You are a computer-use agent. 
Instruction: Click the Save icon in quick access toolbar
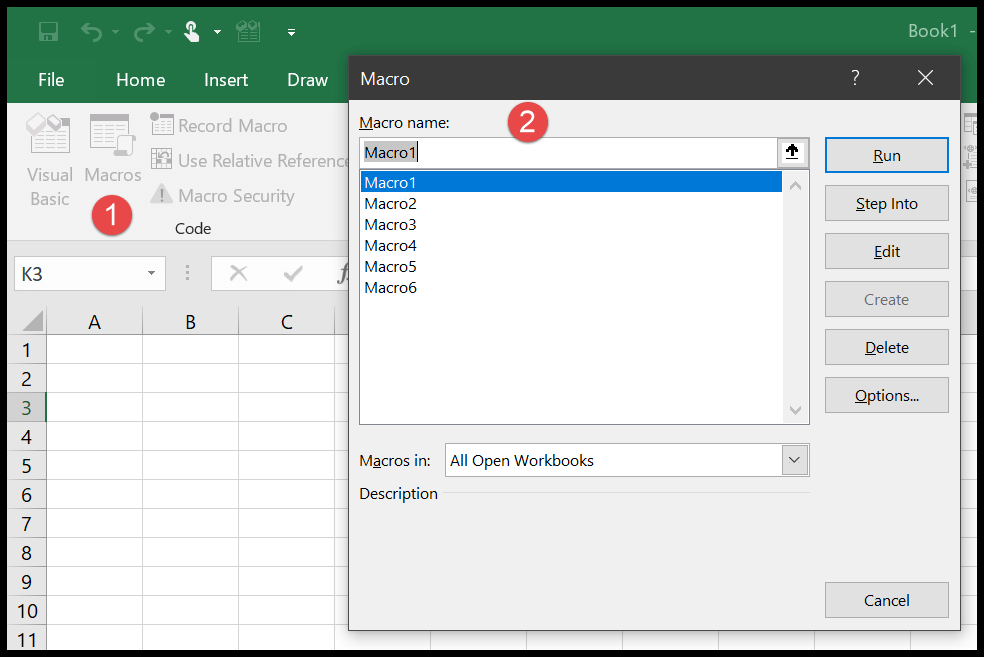click(48, 32)
